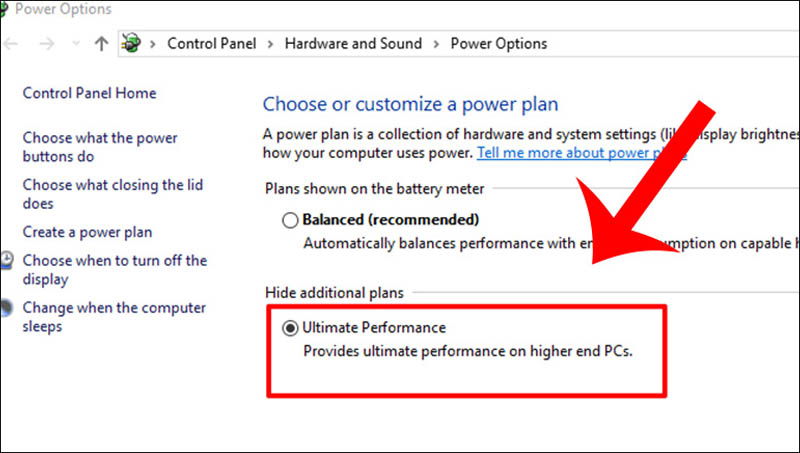The width and height of the screenshot is (800, 453).
Task: Click the display timer icon in sidebar
Action: (x=8, y=261)
